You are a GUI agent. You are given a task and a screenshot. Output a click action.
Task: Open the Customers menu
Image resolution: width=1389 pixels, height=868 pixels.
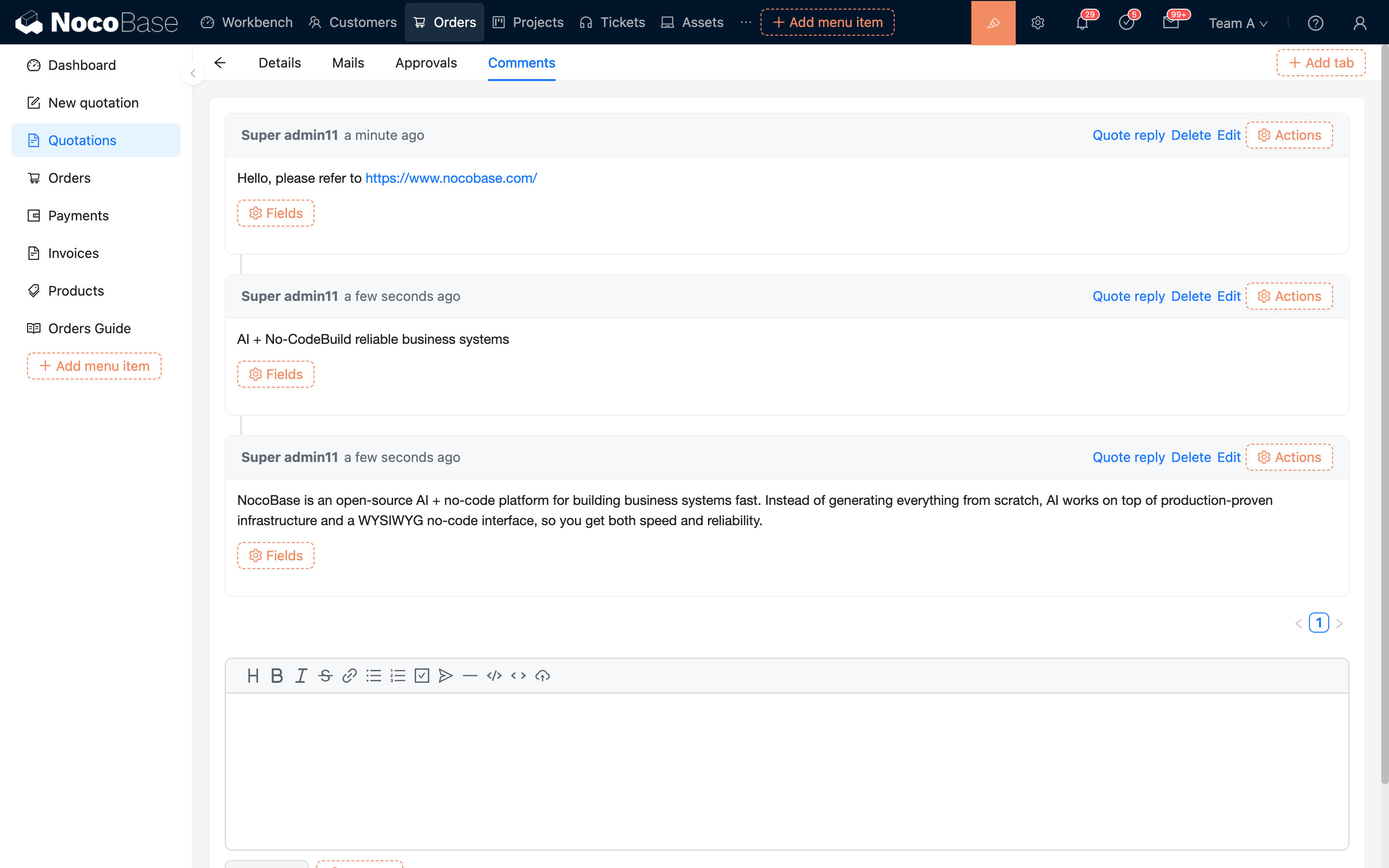tap(353, 22)
